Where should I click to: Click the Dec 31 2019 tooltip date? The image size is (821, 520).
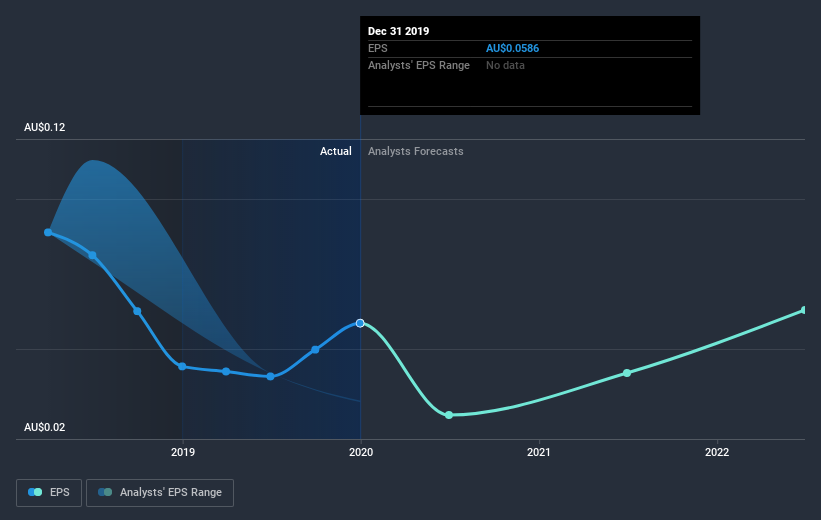pos(398,31)
